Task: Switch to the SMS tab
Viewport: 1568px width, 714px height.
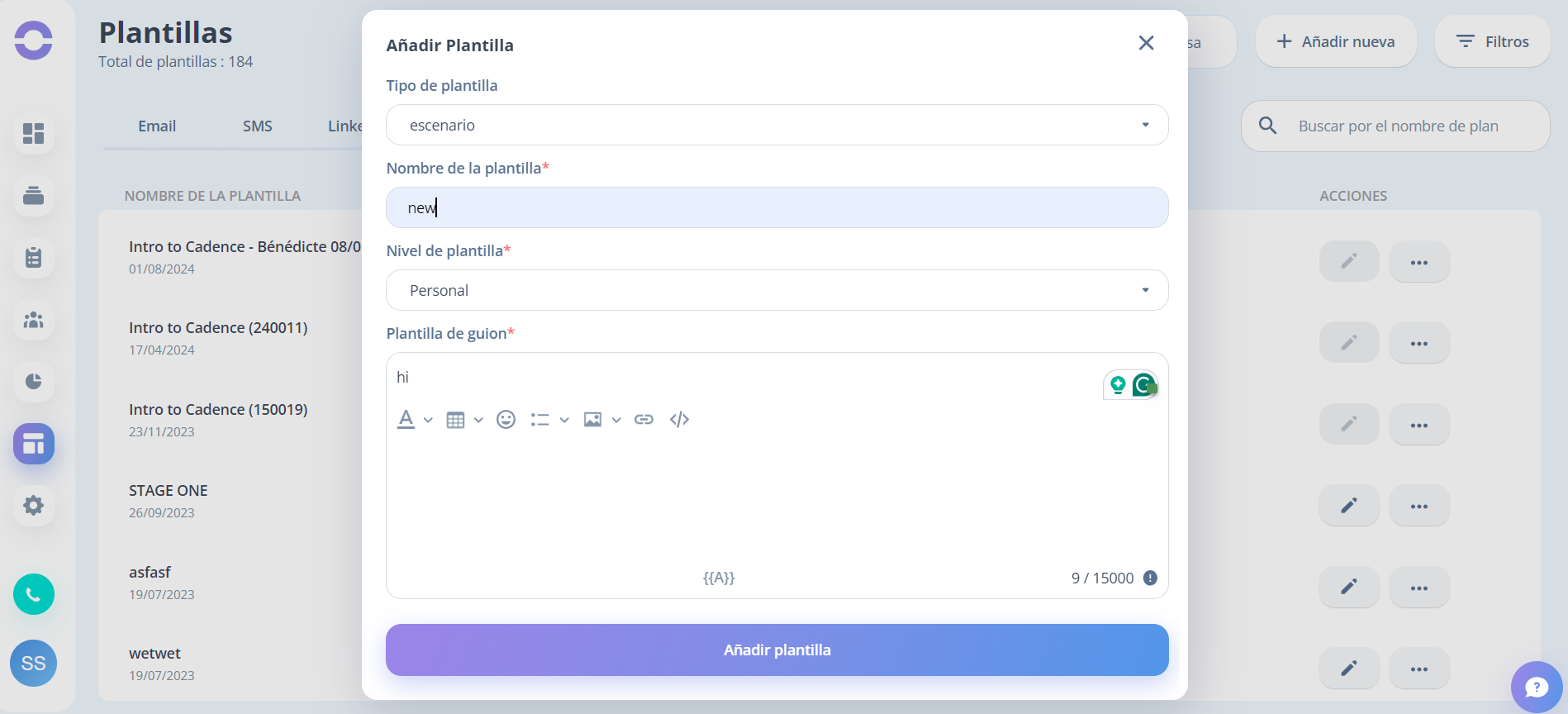Action: tap(258, 126)
